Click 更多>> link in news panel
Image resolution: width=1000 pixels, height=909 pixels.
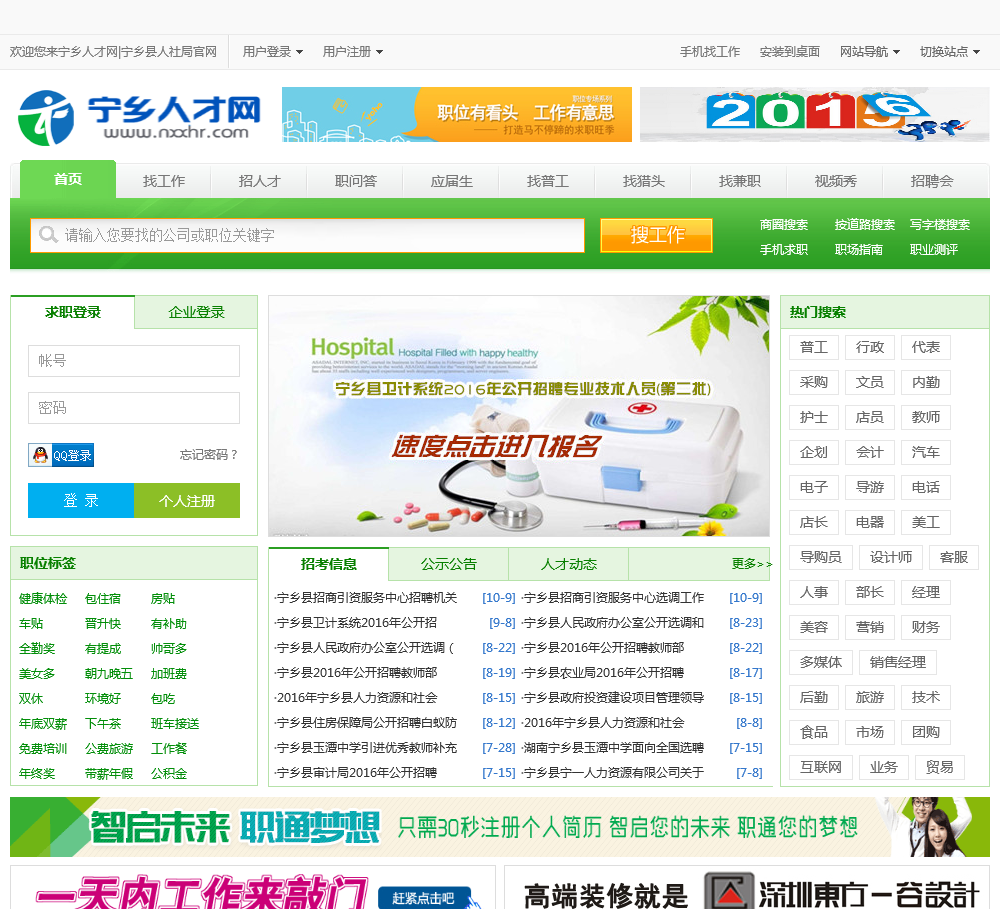pyautogui.click(x=751, y=564)
